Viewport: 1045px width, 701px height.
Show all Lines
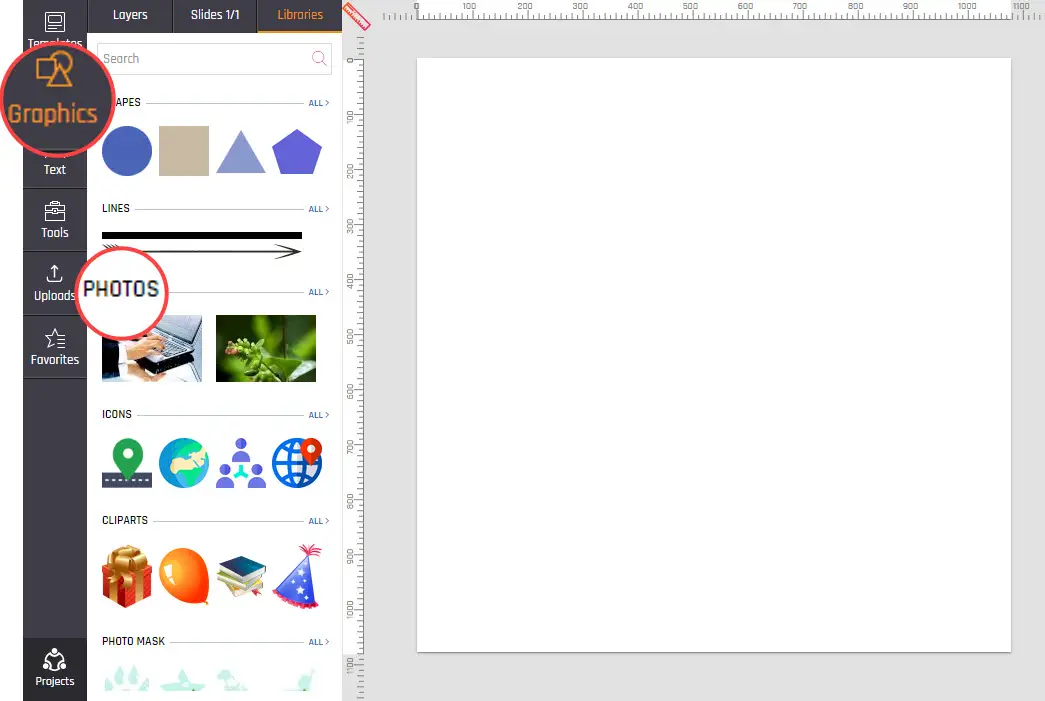tap(319, 209)
